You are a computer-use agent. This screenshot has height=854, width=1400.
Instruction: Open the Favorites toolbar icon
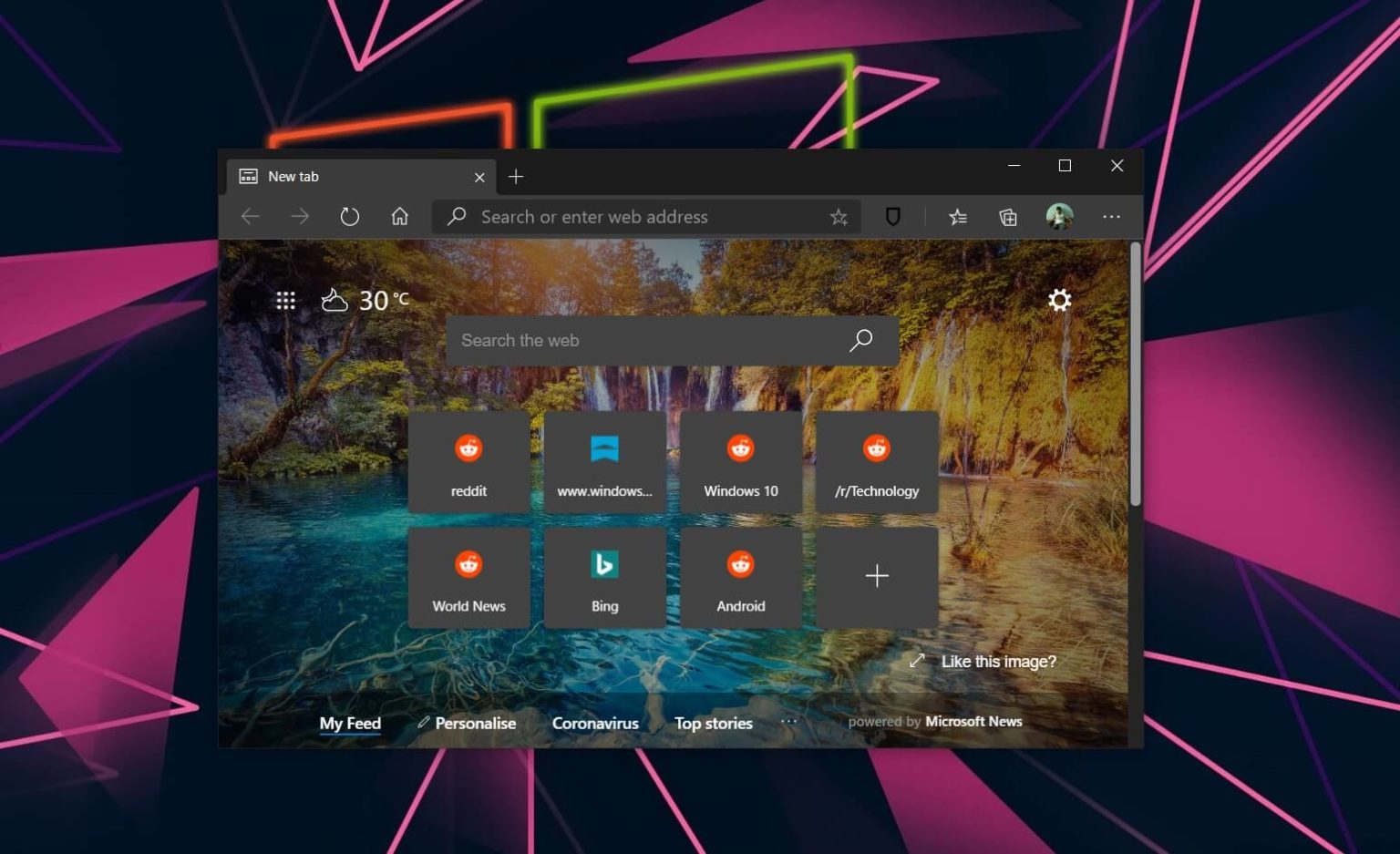click(956, 216)
